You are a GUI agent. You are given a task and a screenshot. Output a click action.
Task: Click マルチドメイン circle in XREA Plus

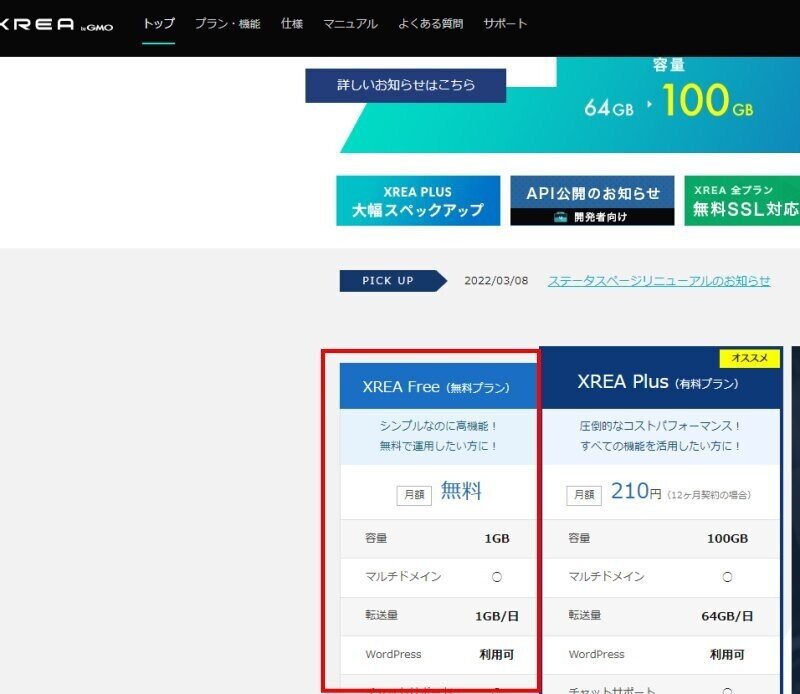tap(727, 577)
